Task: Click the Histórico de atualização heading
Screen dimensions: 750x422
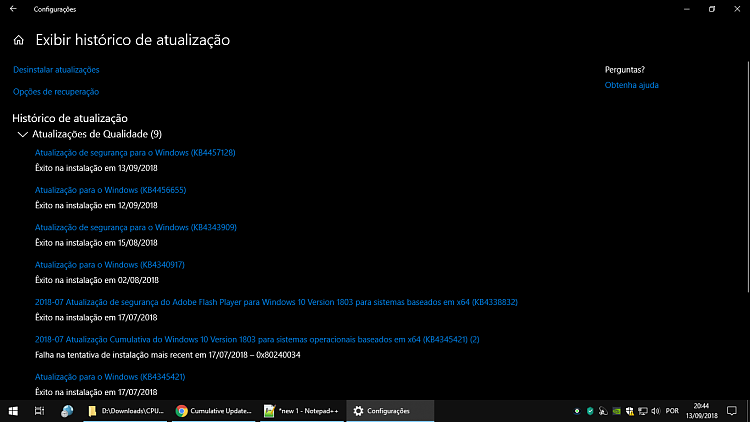Action: pyautogui.click(x=70, y=118)
